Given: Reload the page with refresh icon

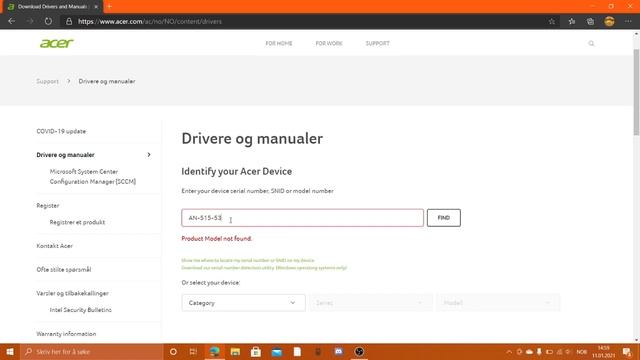Looking at the screenshot, I should (x=48, y=21).
